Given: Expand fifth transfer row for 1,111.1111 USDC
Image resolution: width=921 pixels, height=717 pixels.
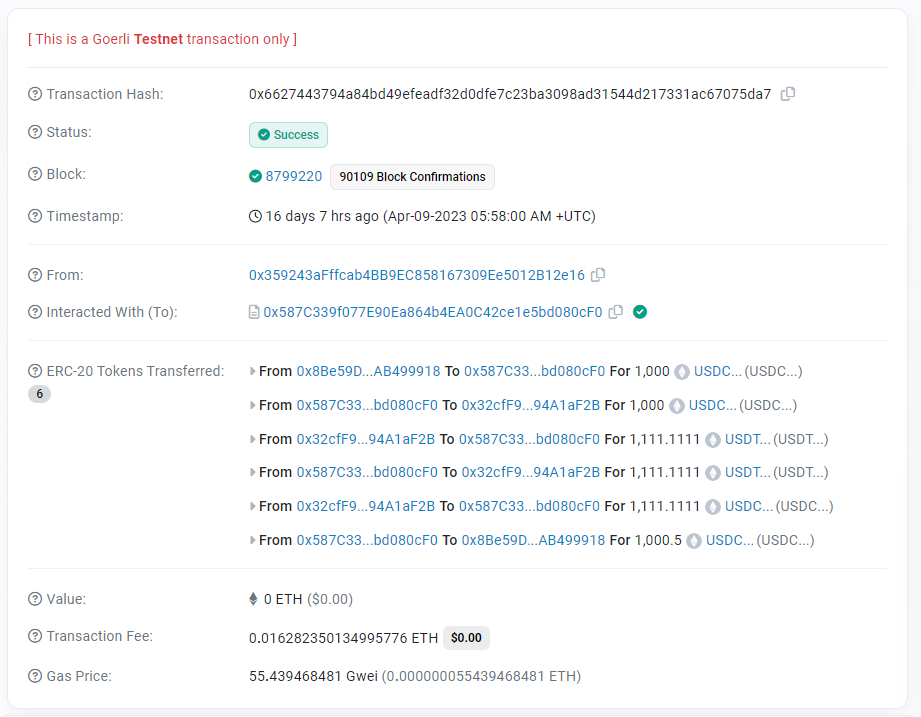Looking at the screenshot, I should click(x=253, y=506).
